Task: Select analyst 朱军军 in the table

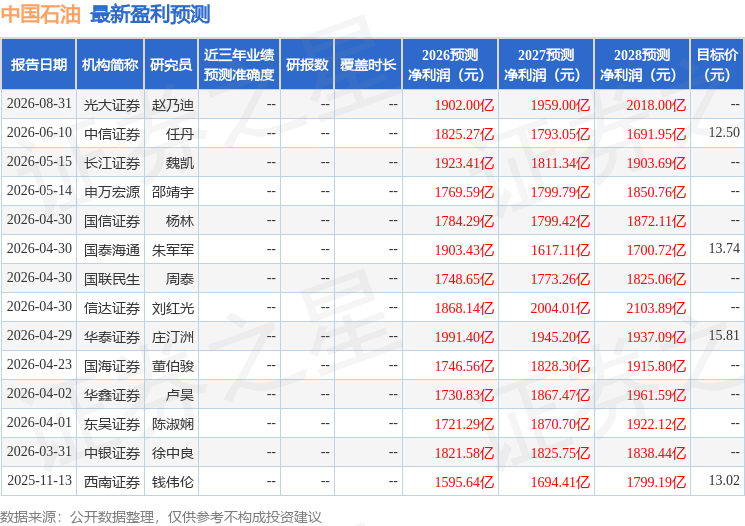Action: tap(173, 250)
